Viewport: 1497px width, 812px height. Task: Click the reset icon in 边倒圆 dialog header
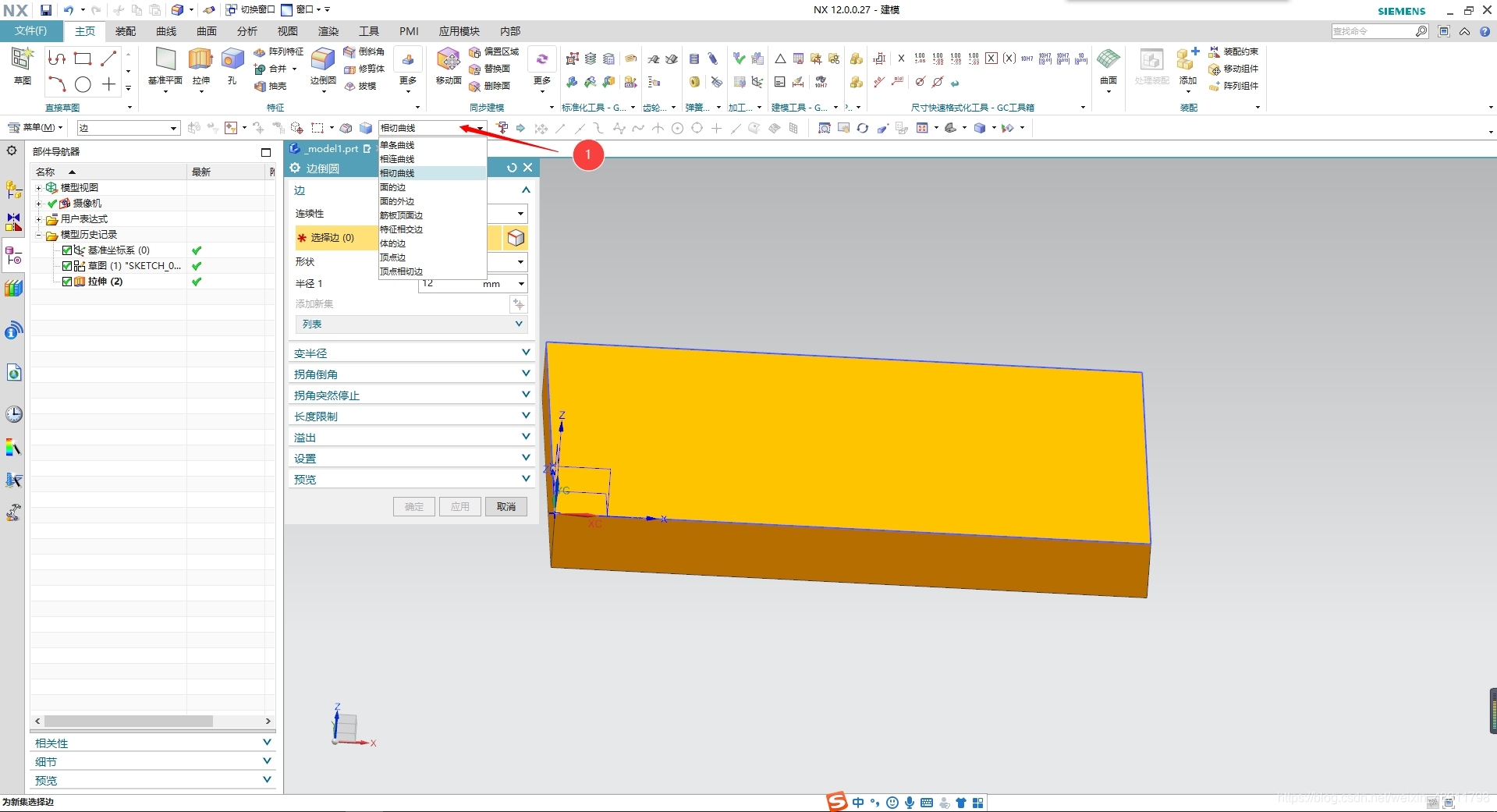(x=512, y=168)
